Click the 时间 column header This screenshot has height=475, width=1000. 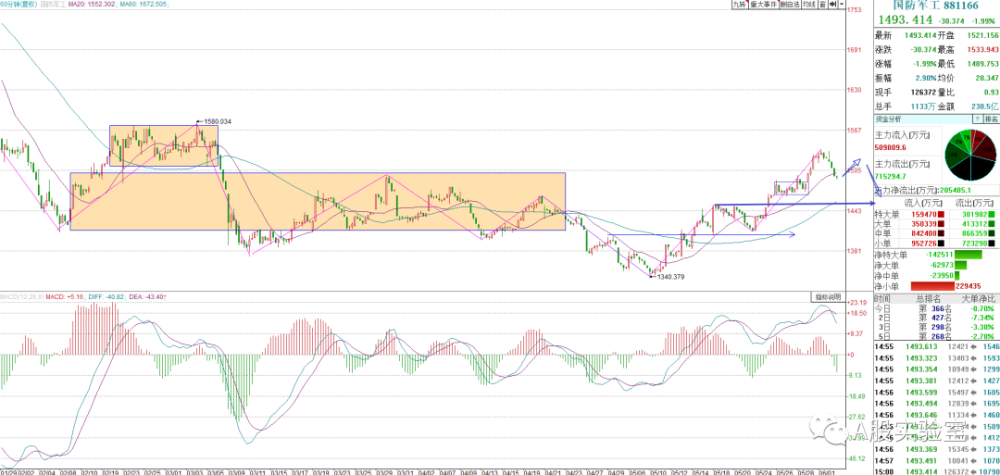(883, 299)
